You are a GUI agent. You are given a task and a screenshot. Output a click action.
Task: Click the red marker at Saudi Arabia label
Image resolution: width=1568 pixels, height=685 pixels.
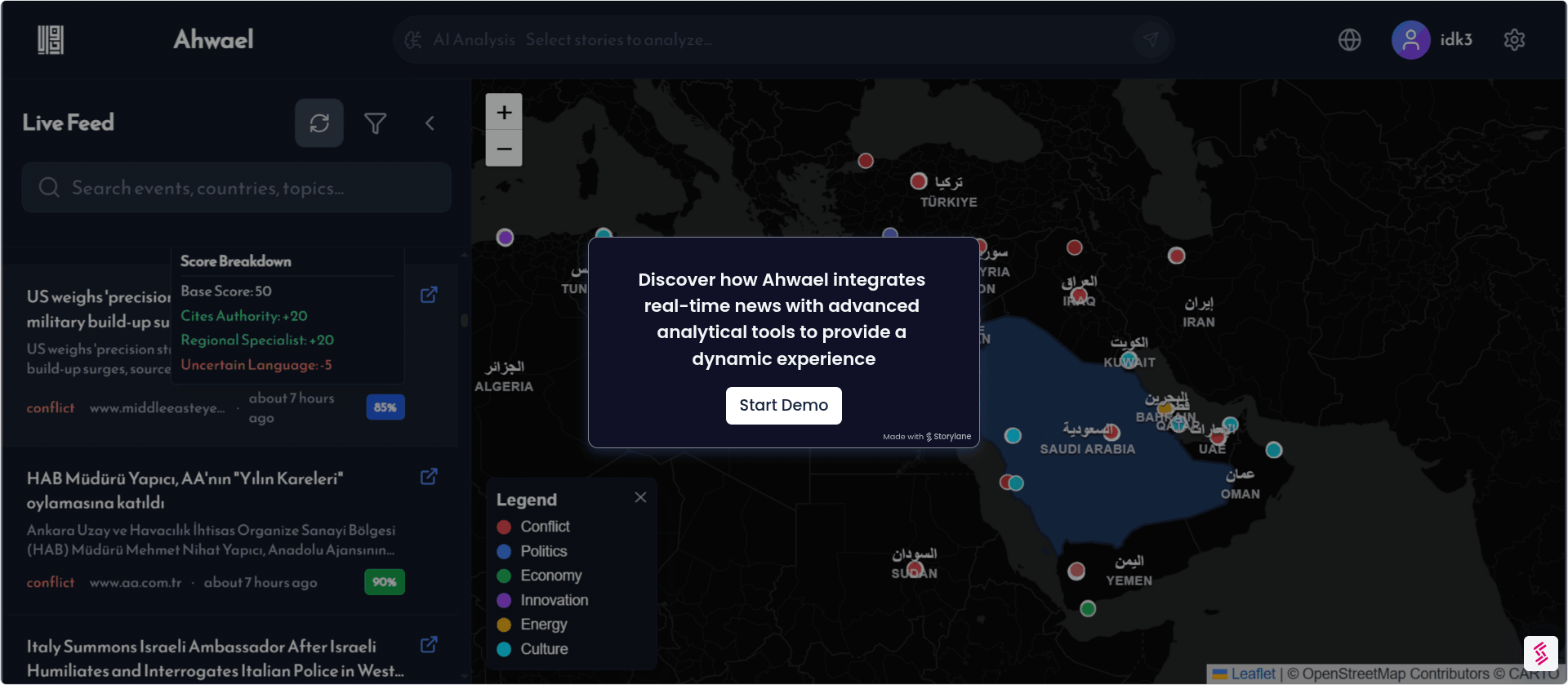[x=1111, y=433]
